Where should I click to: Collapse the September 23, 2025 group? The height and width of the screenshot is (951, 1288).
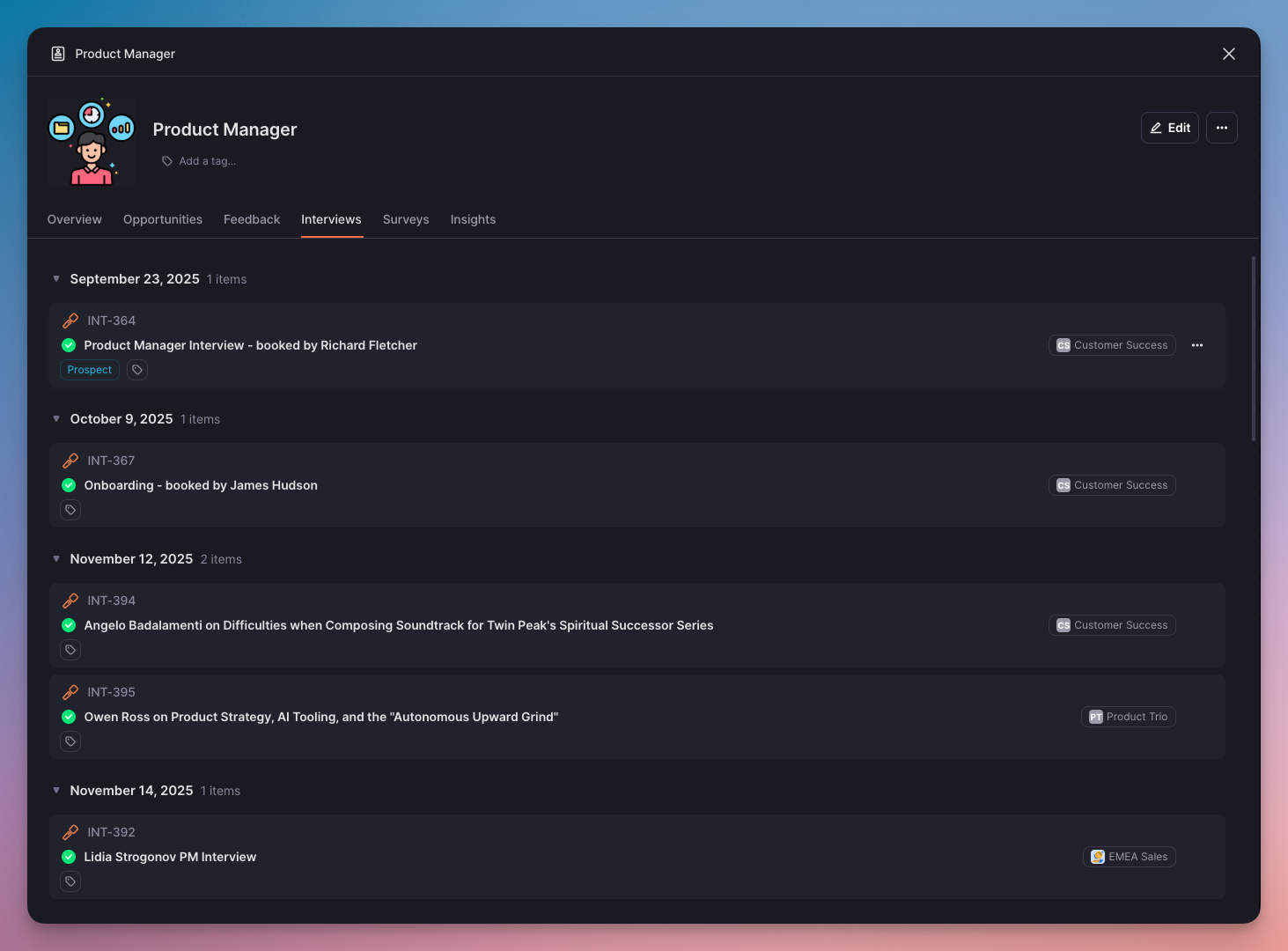point(56,279)
